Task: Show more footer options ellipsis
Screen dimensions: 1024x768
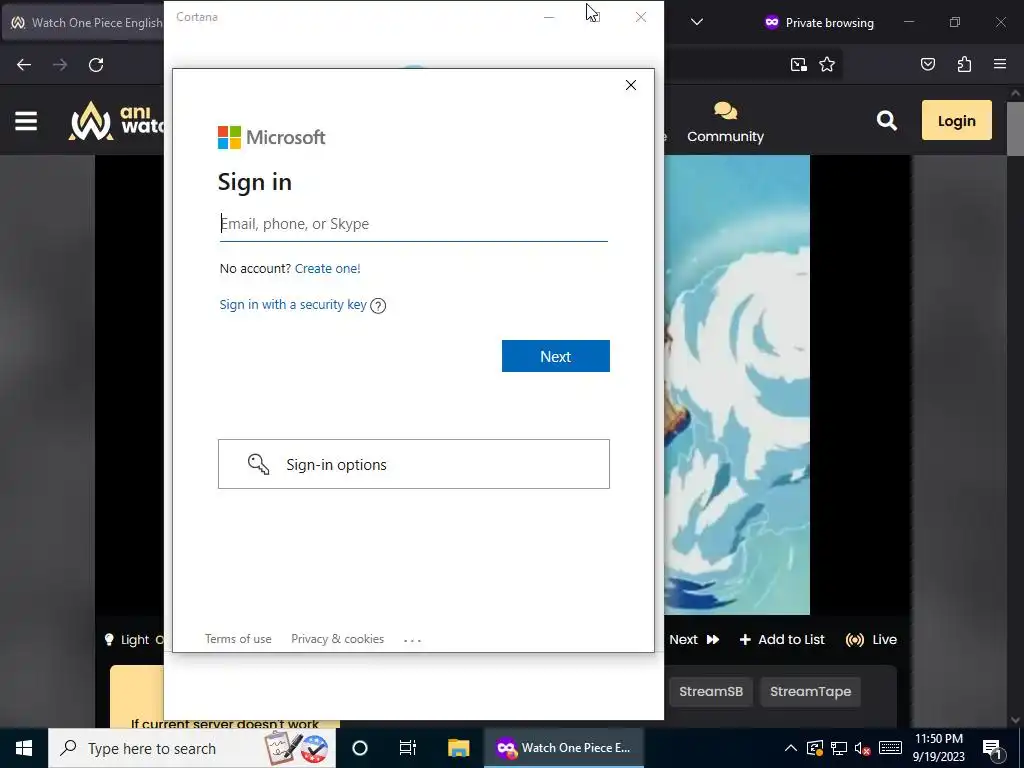Action: 413,640
